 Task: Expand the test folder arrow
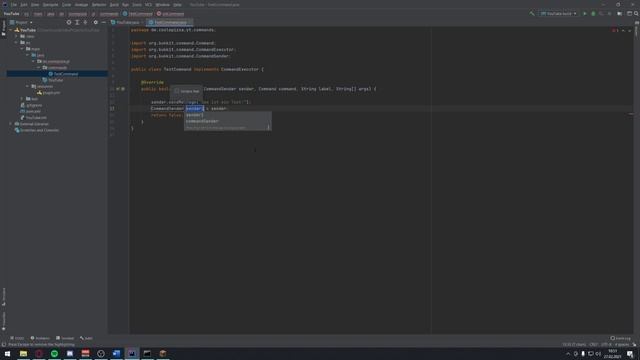(22, 99)
